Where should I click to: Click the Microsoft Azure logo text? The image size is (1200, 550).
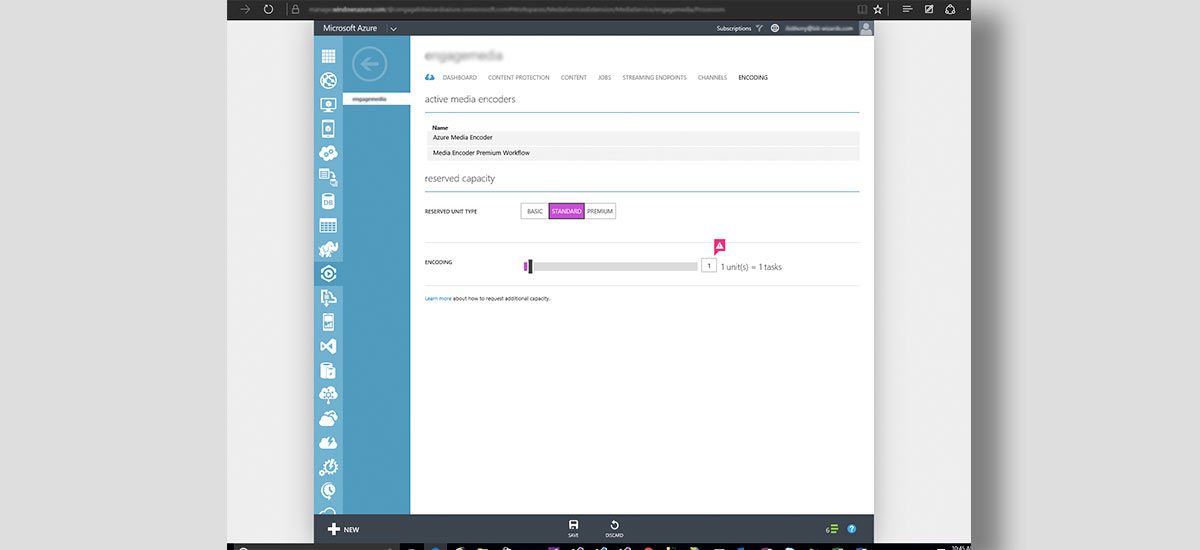tap(350, 28)
